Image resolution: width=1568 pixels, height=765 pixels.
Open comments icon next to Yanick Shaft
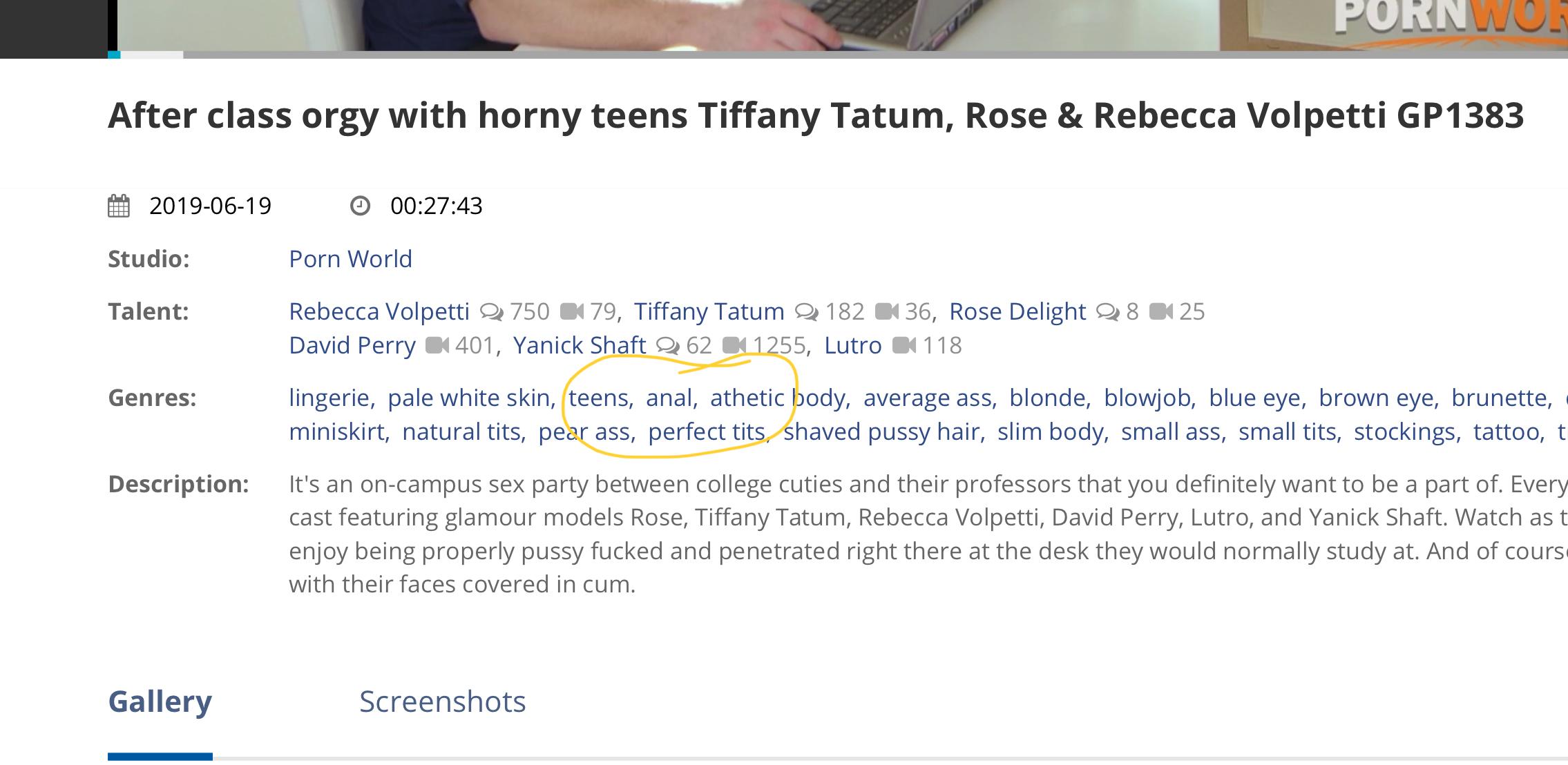(668, 345)
